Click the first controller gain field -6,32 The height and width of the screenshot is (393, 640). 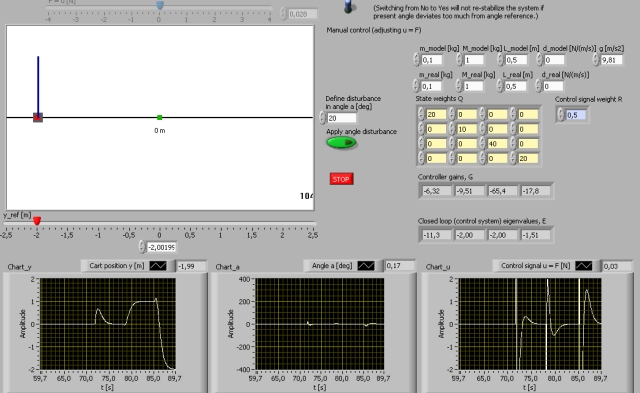click(x=436, y=191)
